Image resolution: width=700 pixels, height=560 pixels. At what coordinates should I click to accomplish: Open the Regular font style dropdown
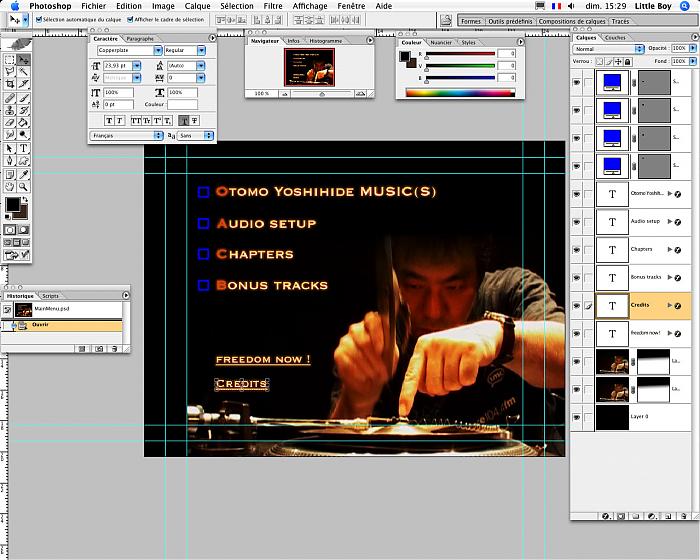click(x=201, y=50)
